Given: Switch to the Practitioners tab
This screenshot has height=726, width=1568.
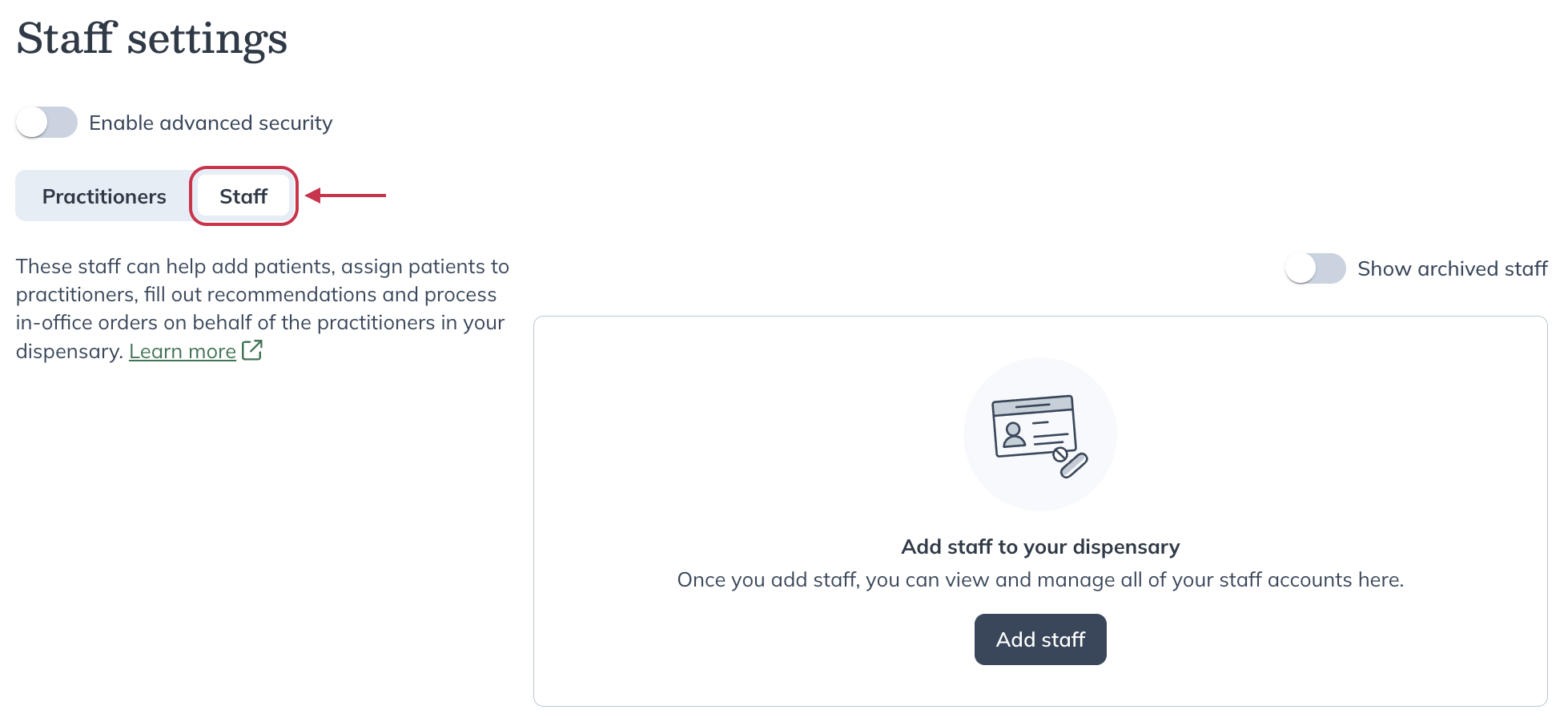Looking at the screenshot, I should pyautogui.click(x=103, y=195).
